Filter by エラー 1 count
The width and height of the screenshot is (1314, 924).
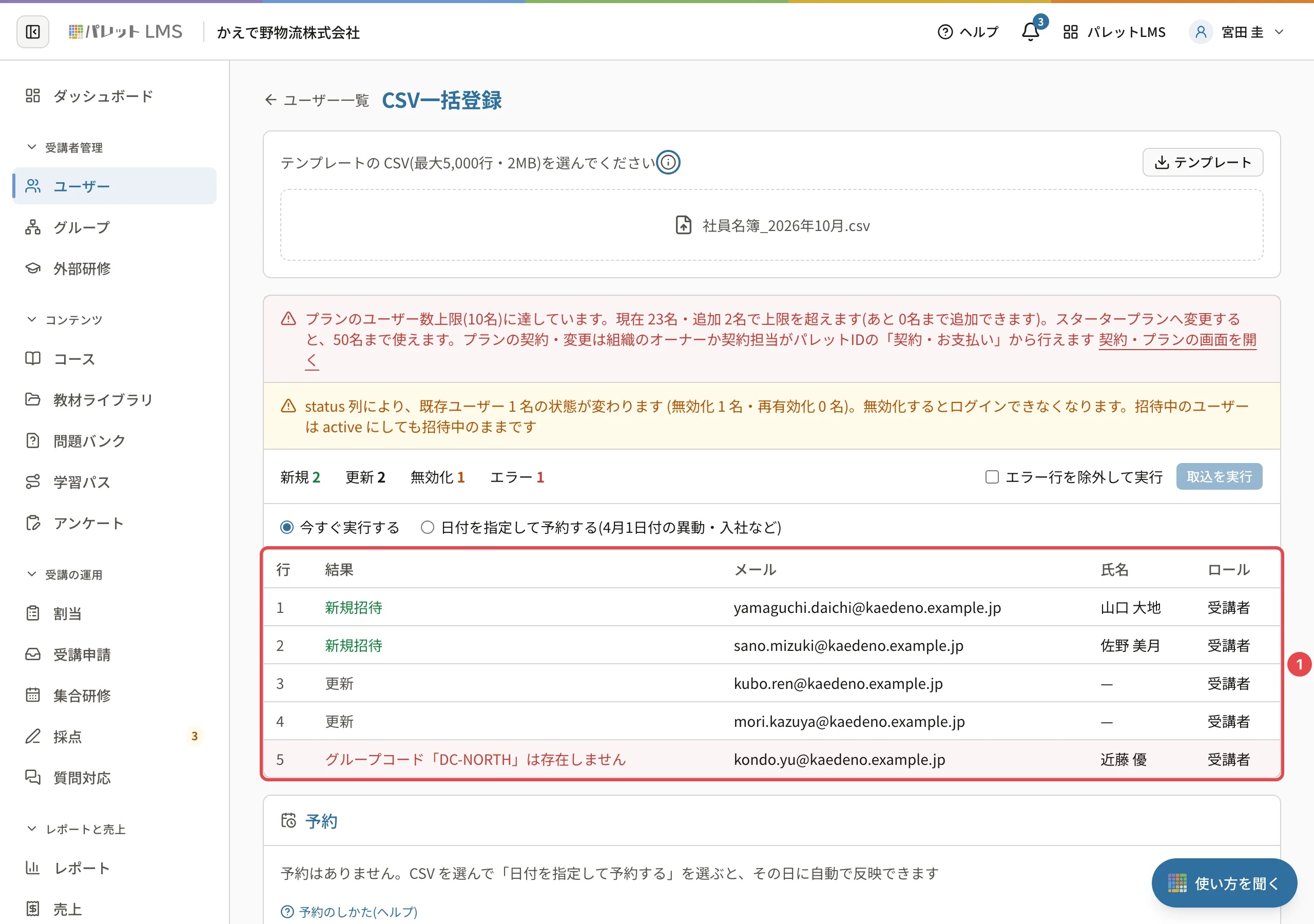tap(517, 477)
